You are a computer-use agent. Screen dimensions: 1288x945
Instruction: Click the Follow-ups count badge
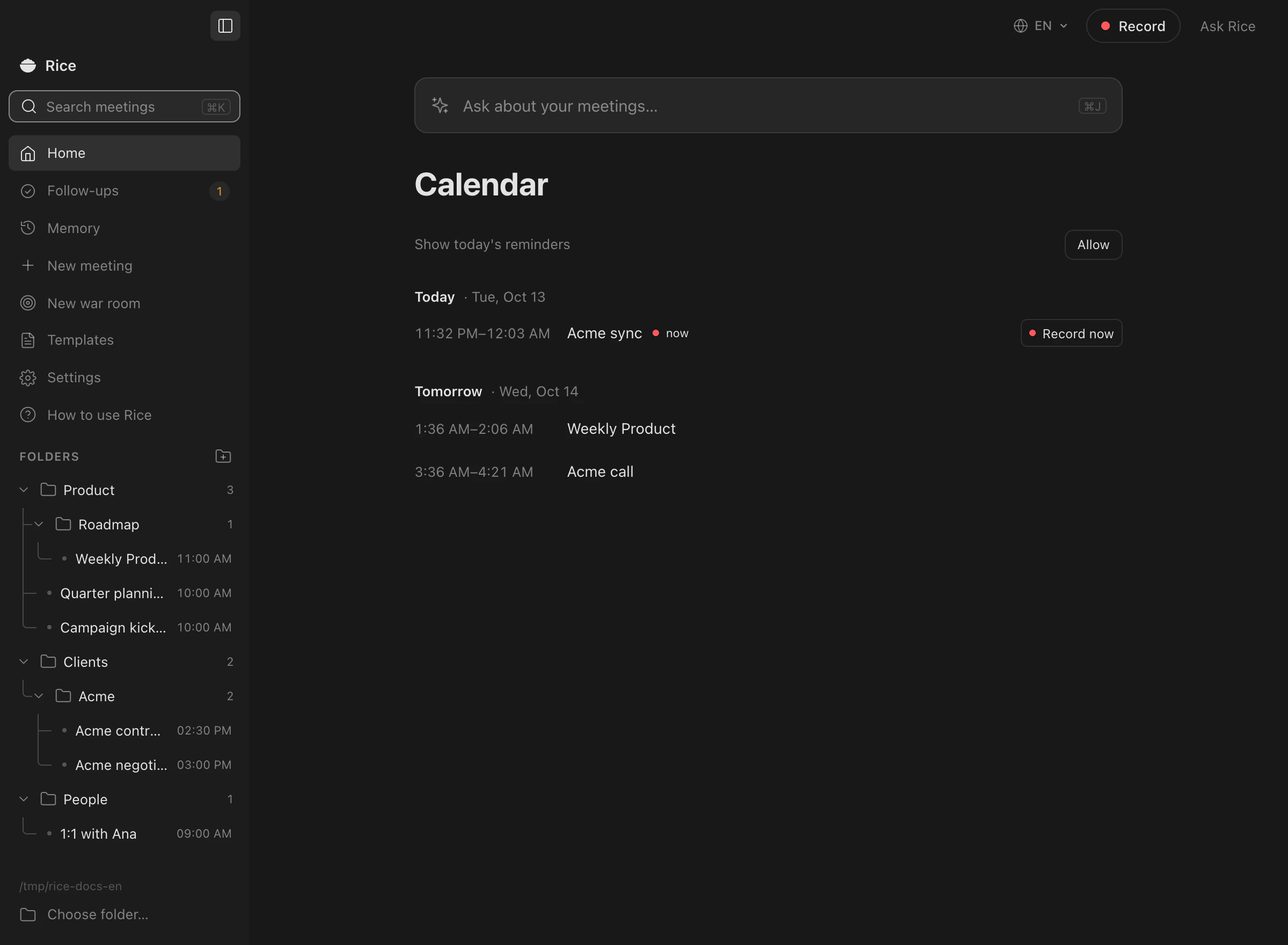point(219,191)
